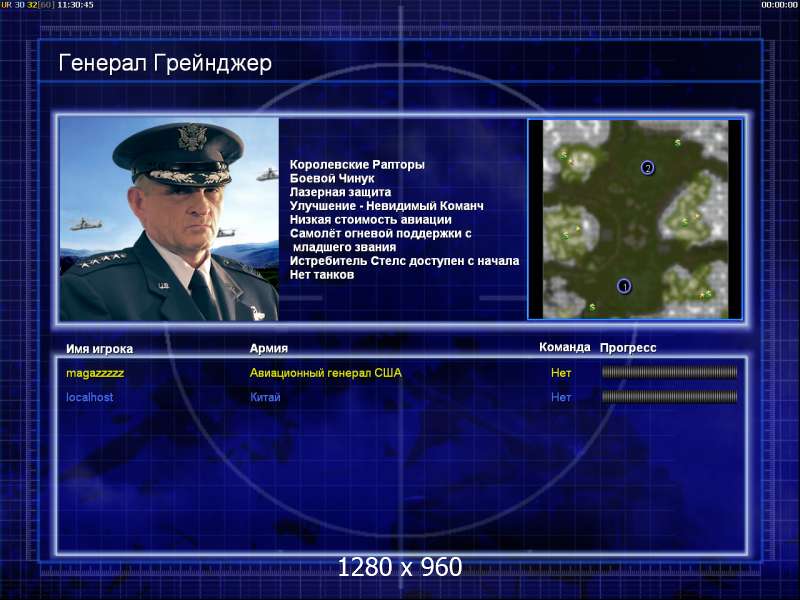Click column header 'Армия'
The height and width of the screenshot is (600, 800).
(268, 348)
